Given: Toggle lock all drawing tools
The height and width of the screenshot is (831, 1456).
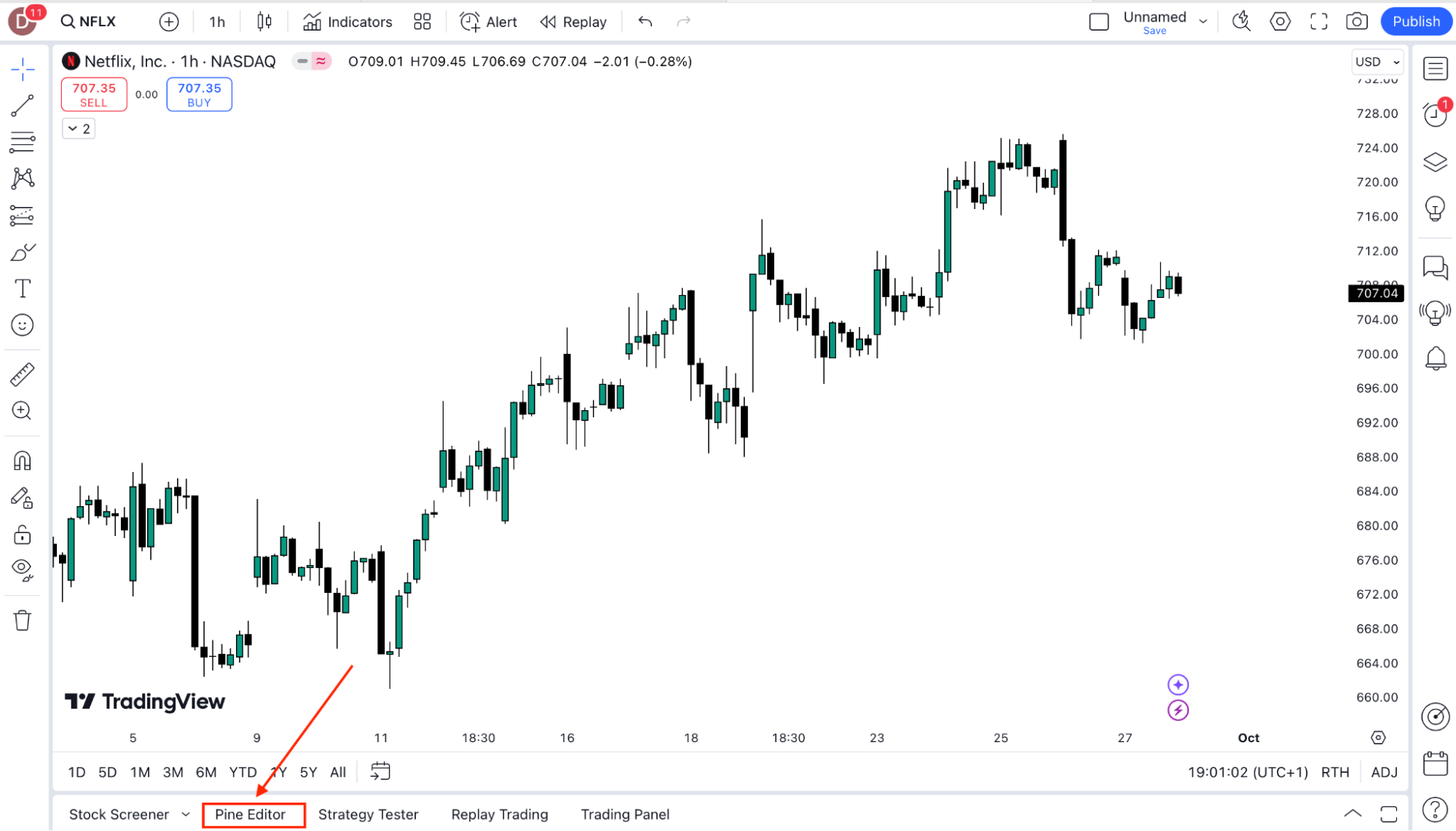Looking at the screenshot, I should (x=23, y=535).
